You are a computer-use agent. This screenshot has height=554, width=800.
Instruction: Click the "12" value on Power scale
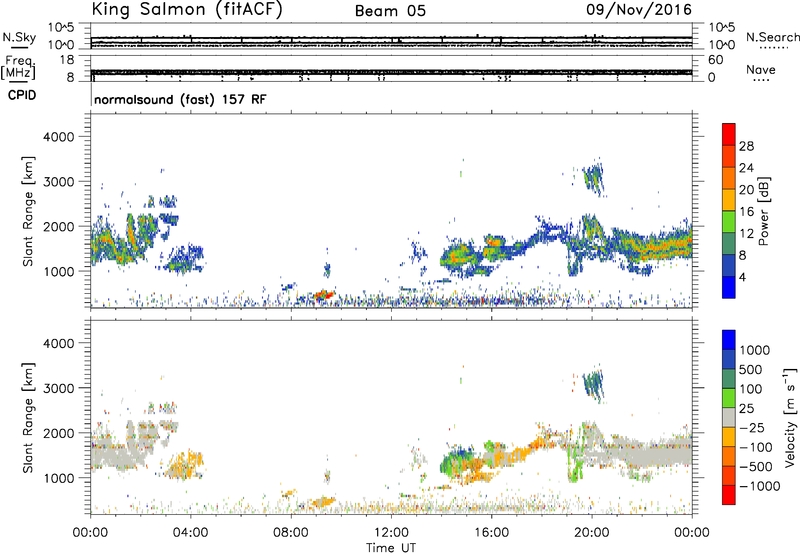point(746,234)
